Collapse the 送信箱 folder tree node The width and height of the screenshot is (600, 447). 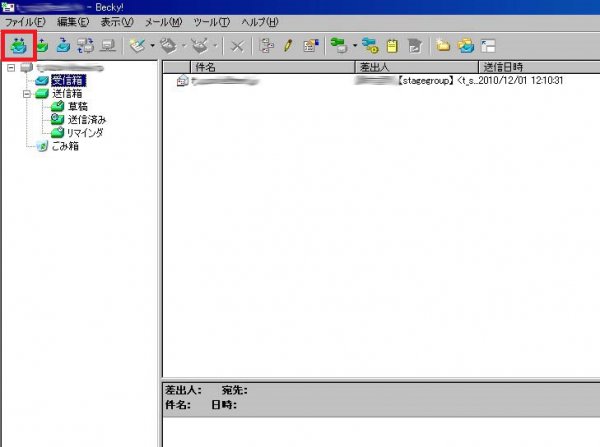click(x=27, y=94)
